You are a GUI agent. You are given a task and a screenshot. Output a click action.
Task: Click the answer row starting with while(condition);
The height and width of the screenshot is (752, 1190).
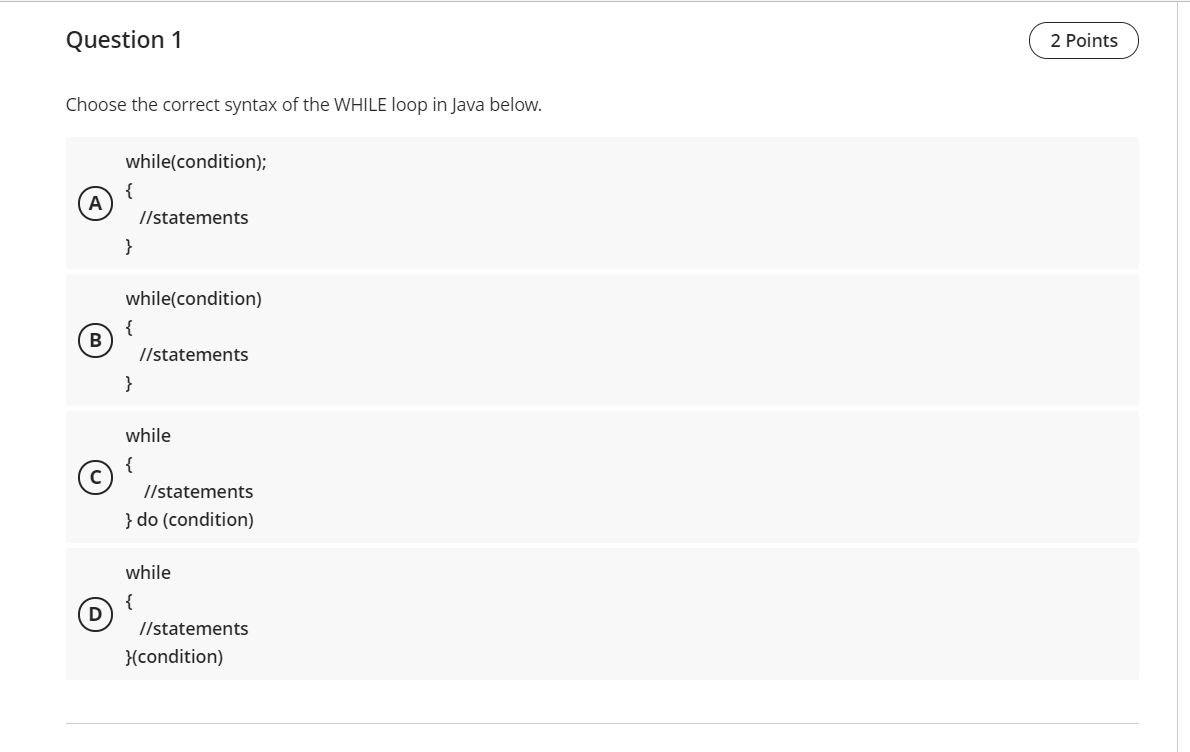(x=600, y=203)
